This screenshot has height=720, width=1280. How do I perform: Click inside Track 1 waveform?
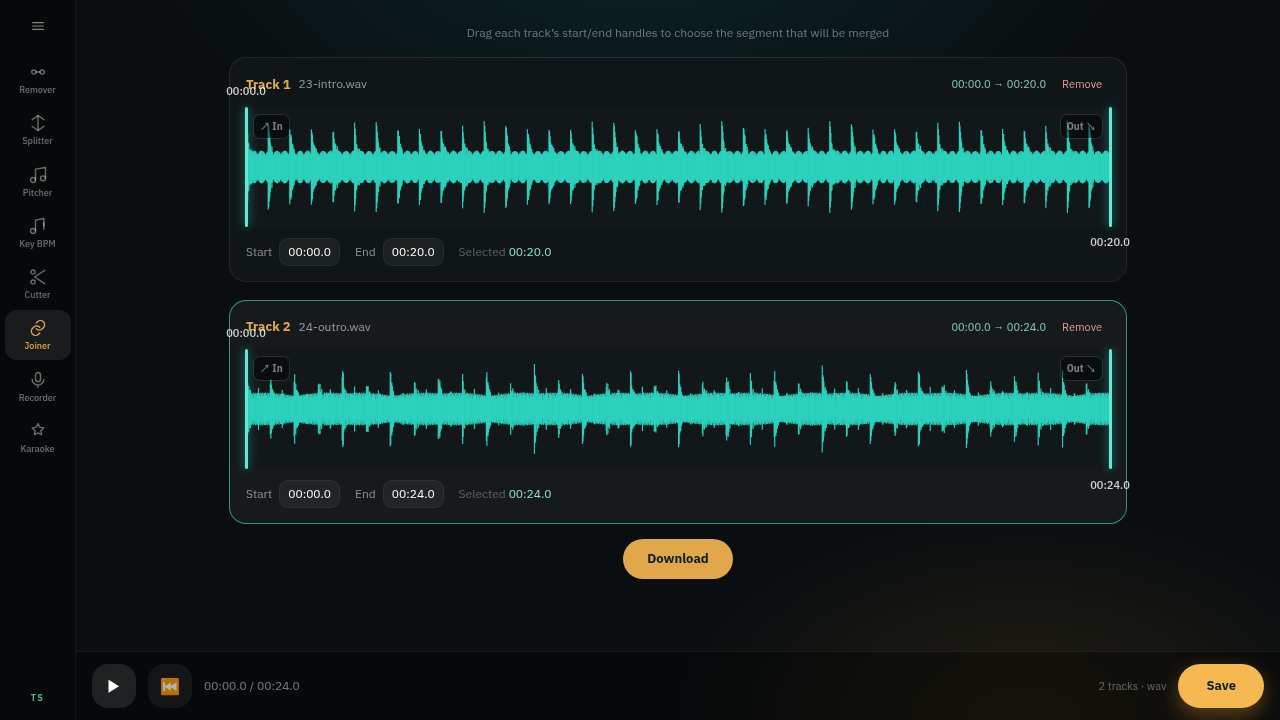[x=678, y=167]
